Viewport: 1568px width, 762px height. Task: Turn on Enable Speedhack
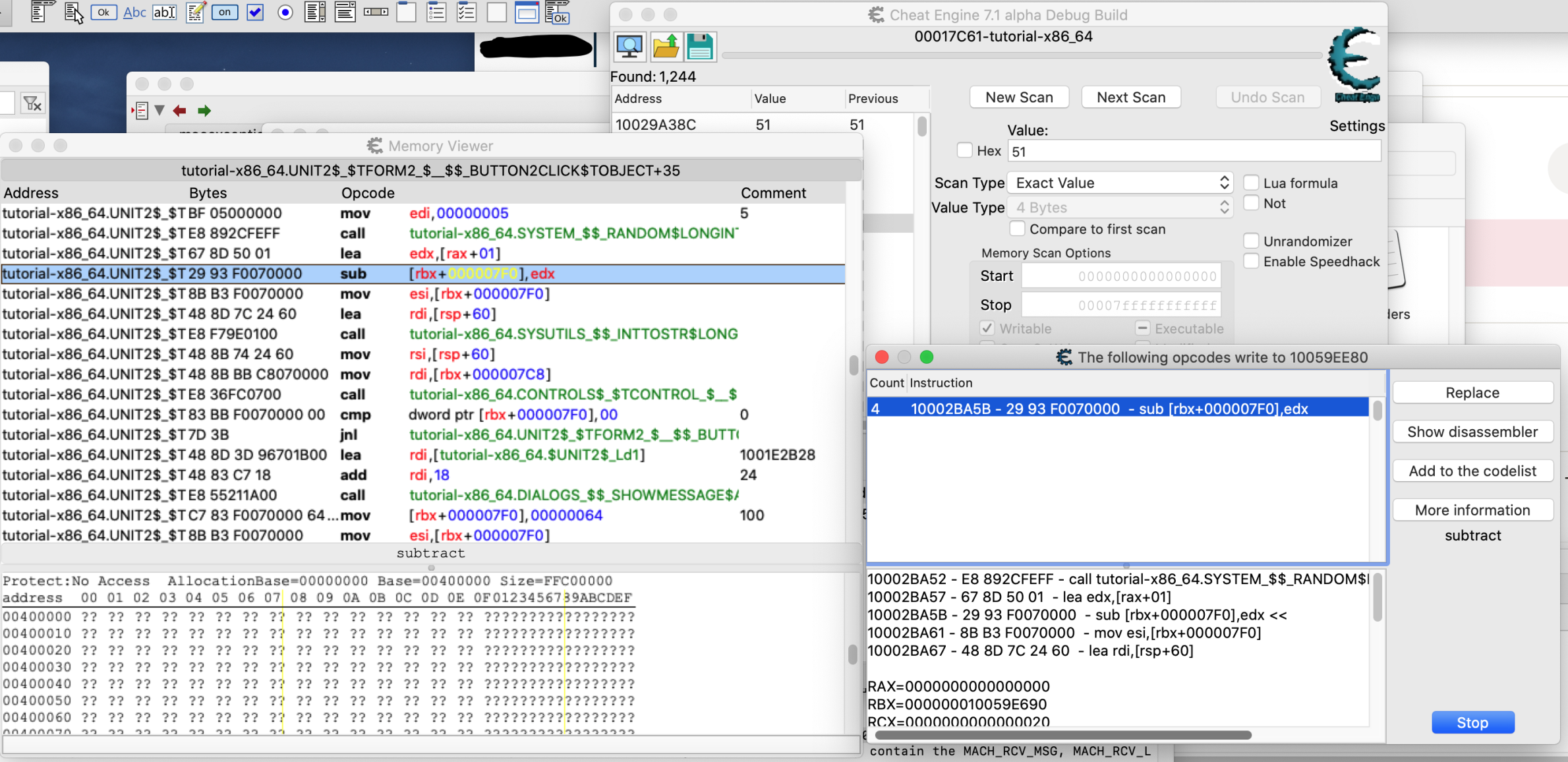point(1251,261)
